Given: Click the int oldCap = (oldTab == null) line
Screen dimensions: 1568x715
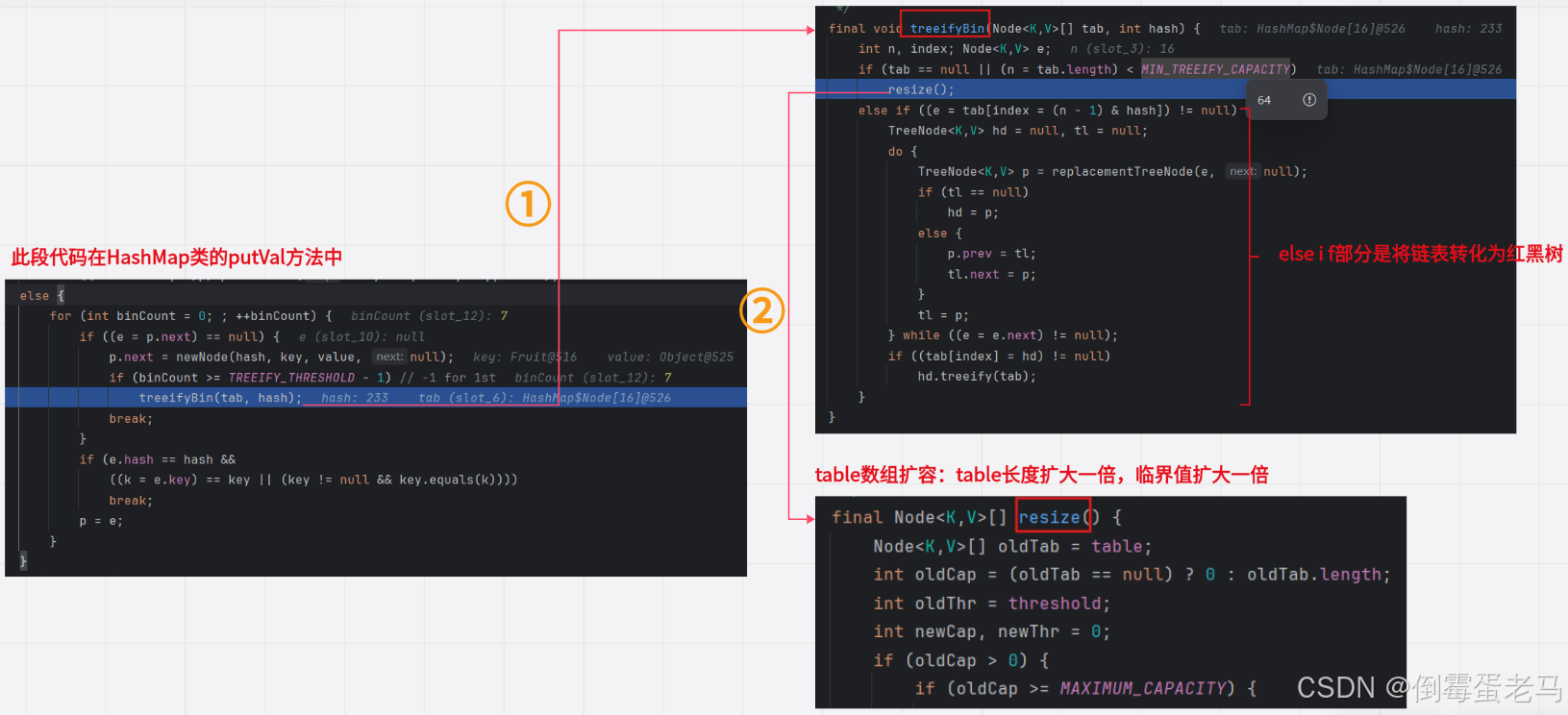Looking at the screenshot, I should click(x=1132, y=575).
